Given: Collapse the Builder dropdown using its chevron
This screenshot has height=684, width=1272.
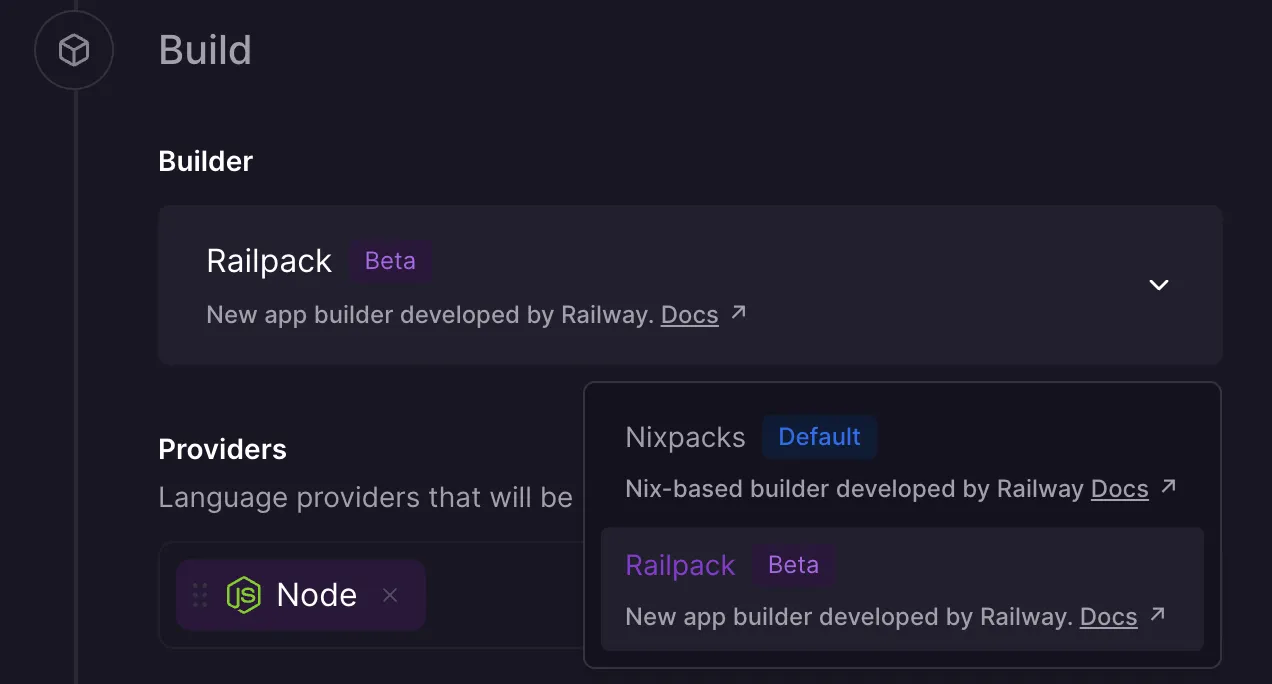Looking at the screenshot, I should 1158,285.
